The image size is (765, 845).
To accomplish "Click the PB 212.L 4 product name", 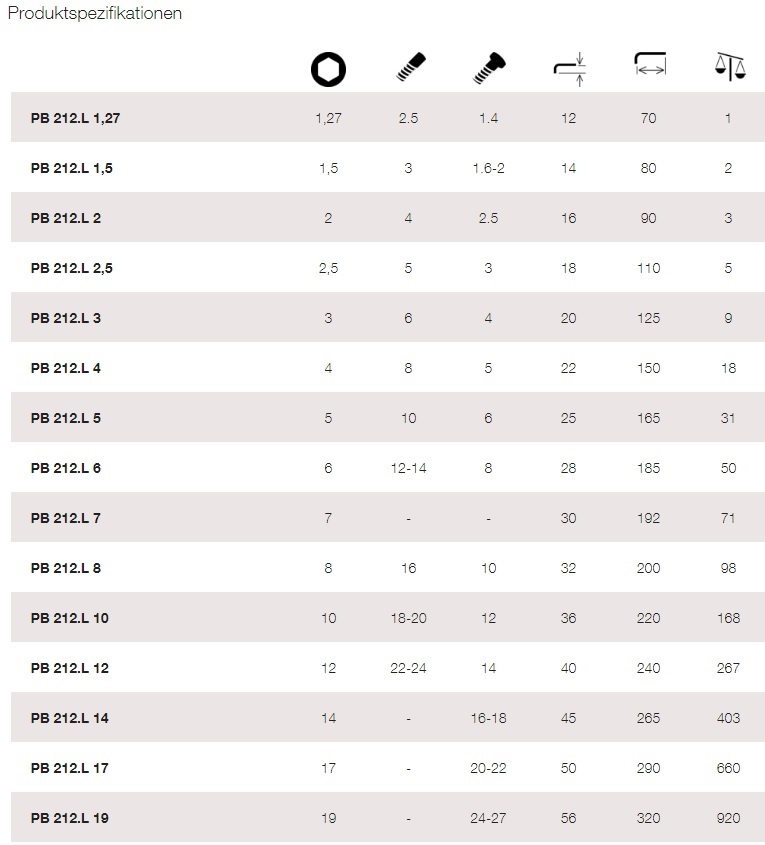I will (66, 368).
